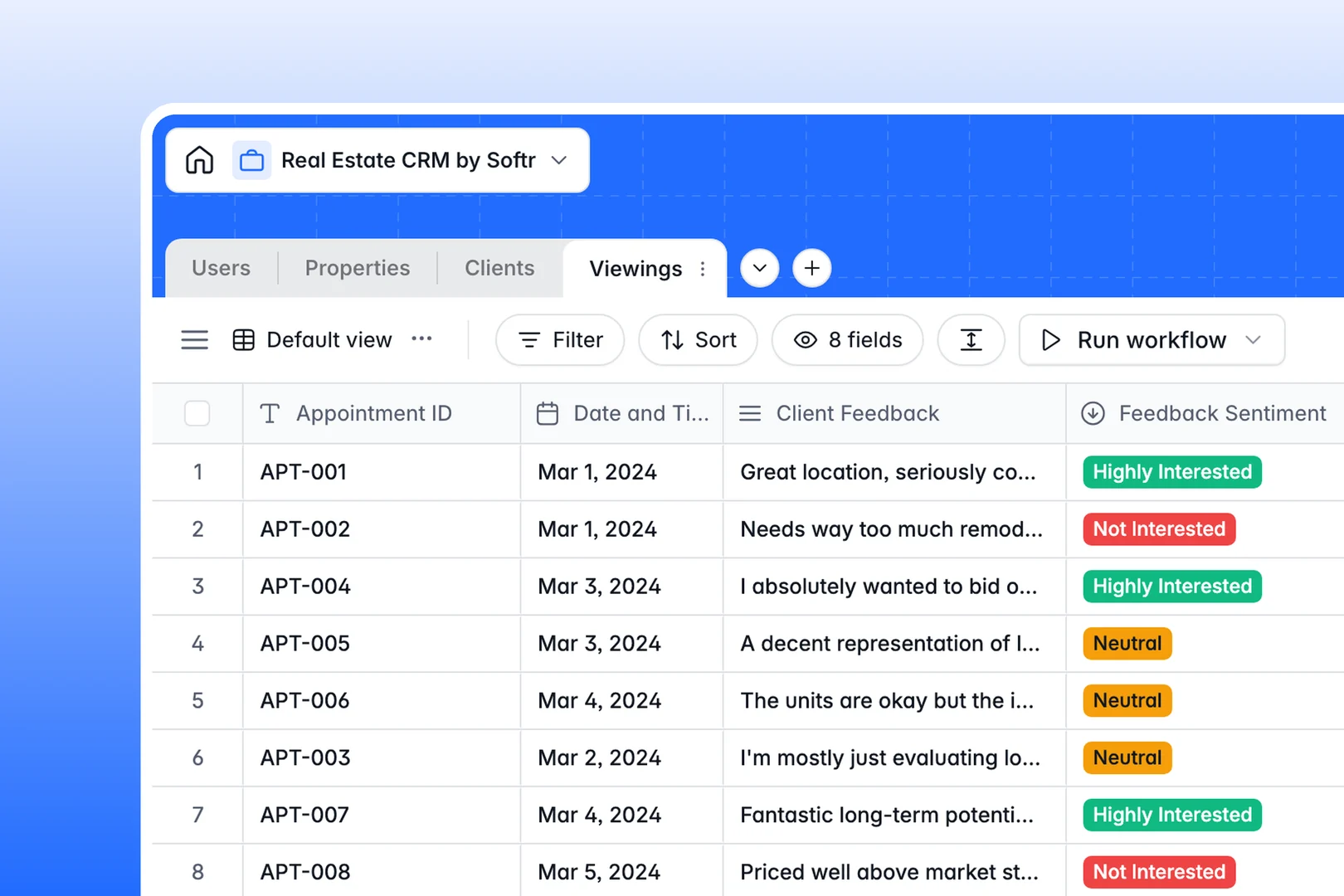The image size is (1344, 896).
Task: Show hidden fields via 8 fields
Action: [847, 340]
